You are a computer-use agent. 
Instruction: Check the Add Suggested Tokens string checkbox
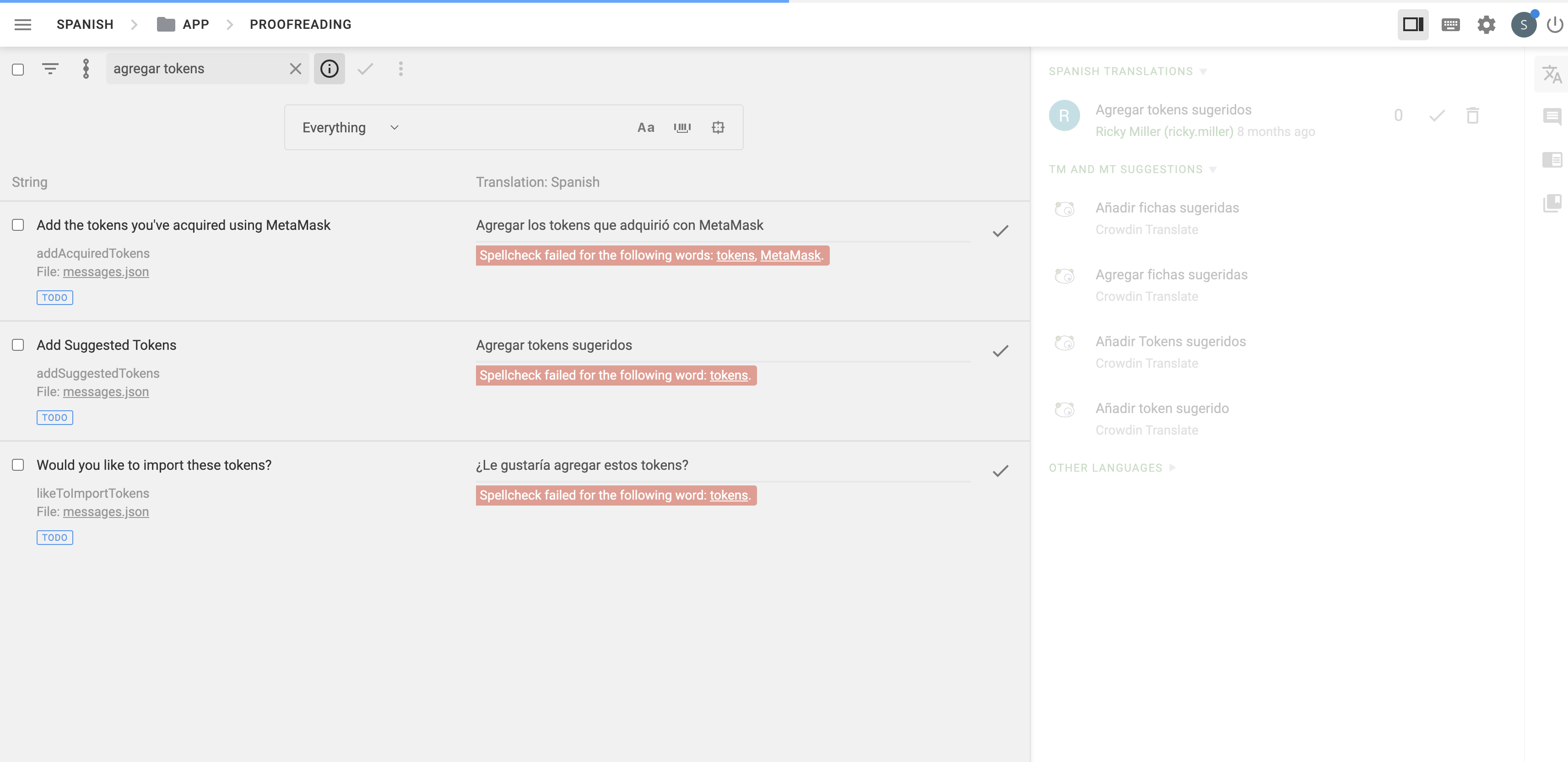(18, 345)
